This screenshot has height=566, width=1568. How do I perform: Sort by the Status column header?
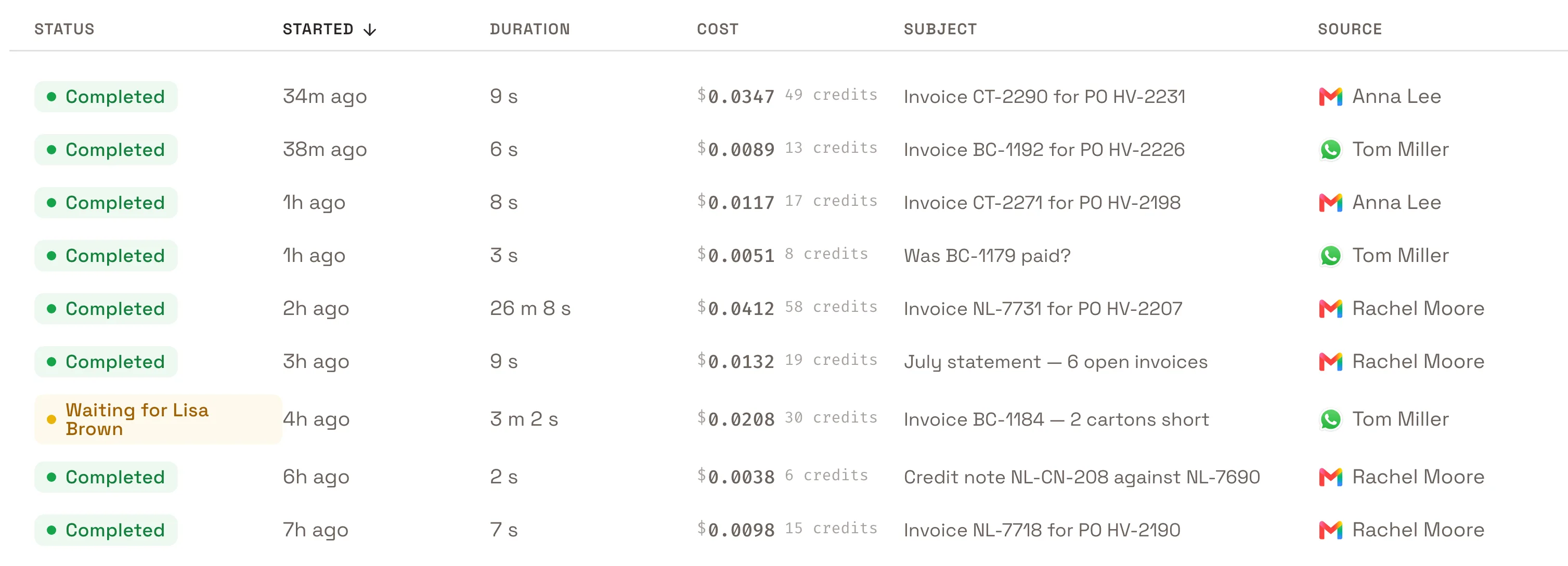[x=64, y=29]
